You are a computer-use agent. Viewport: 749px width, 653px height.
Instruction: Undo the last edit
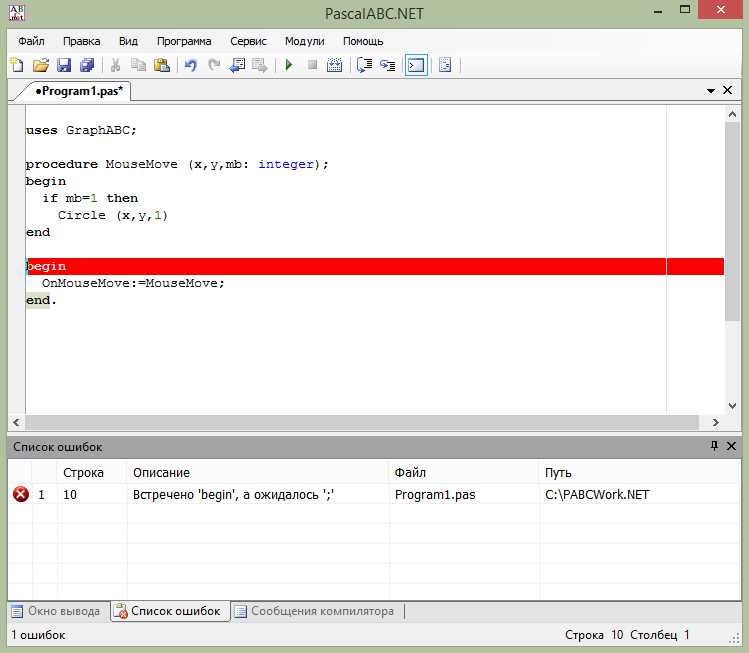[191, 65]
